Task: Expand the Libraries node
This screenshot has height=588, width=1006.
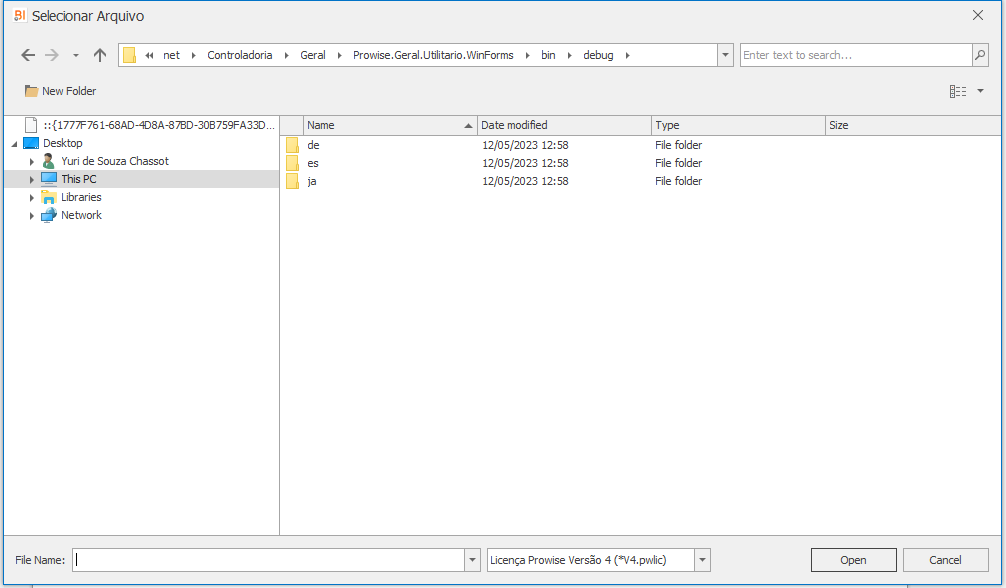Action: (31, 198)
